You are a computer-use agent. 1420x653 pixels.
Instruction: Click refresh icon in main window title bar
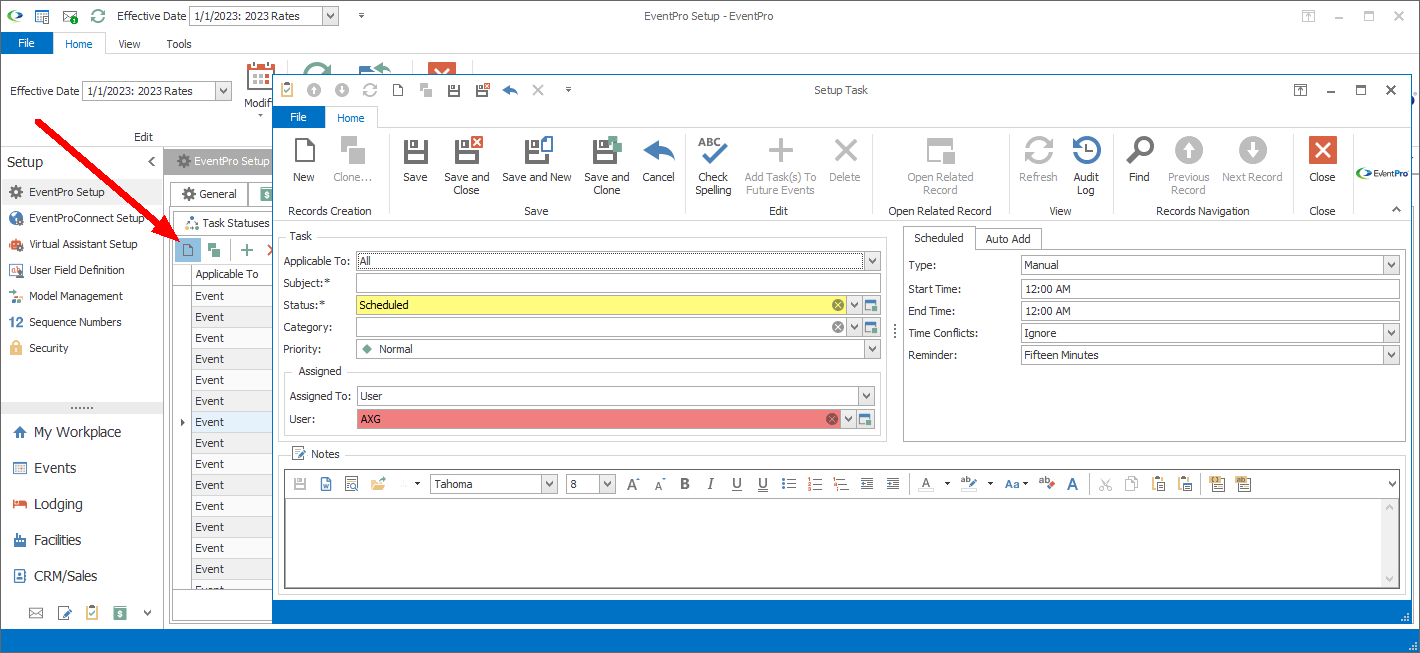(x=97, y=16)
